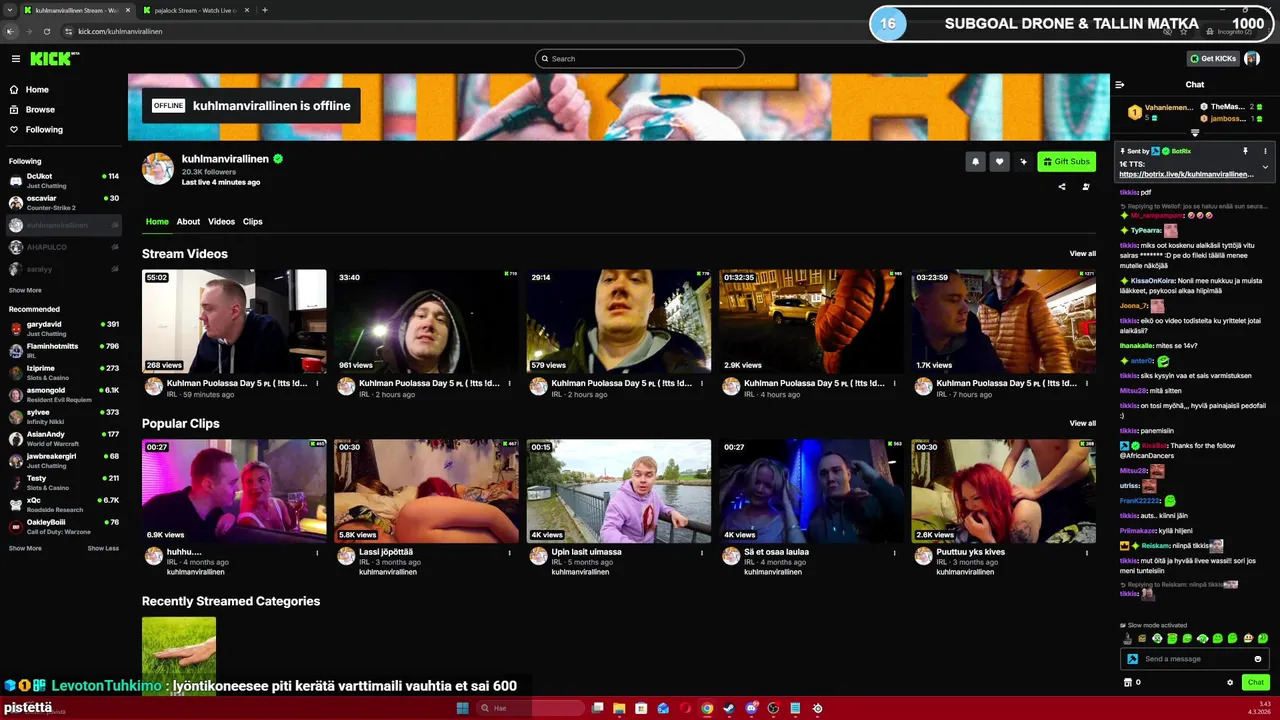This screenshot has height=720, width=1280.
Task: Toggle the follow heart button
Action: [x=999, y=161]
